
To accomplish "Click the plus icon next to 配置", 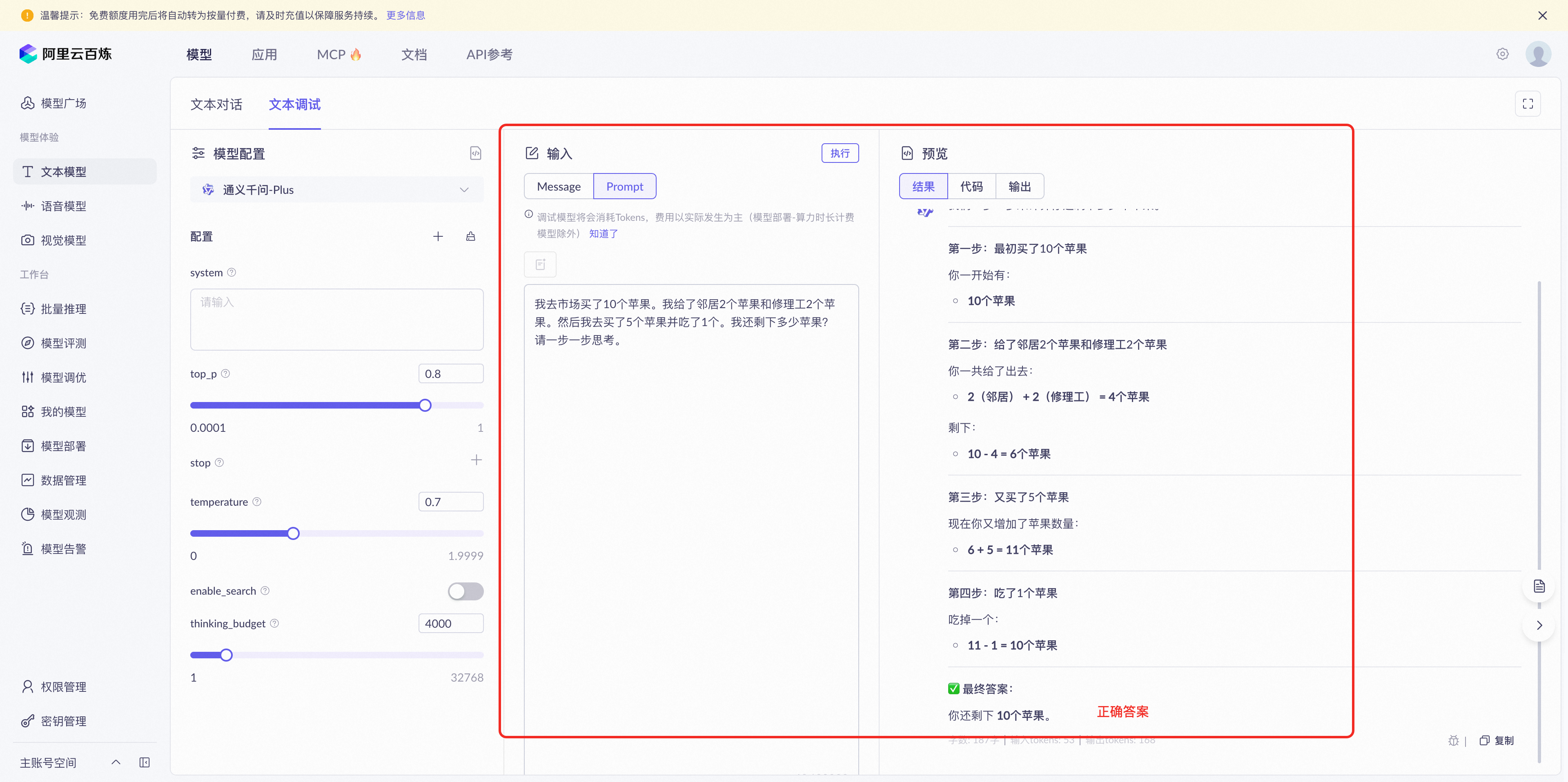I will pos(438,237).
